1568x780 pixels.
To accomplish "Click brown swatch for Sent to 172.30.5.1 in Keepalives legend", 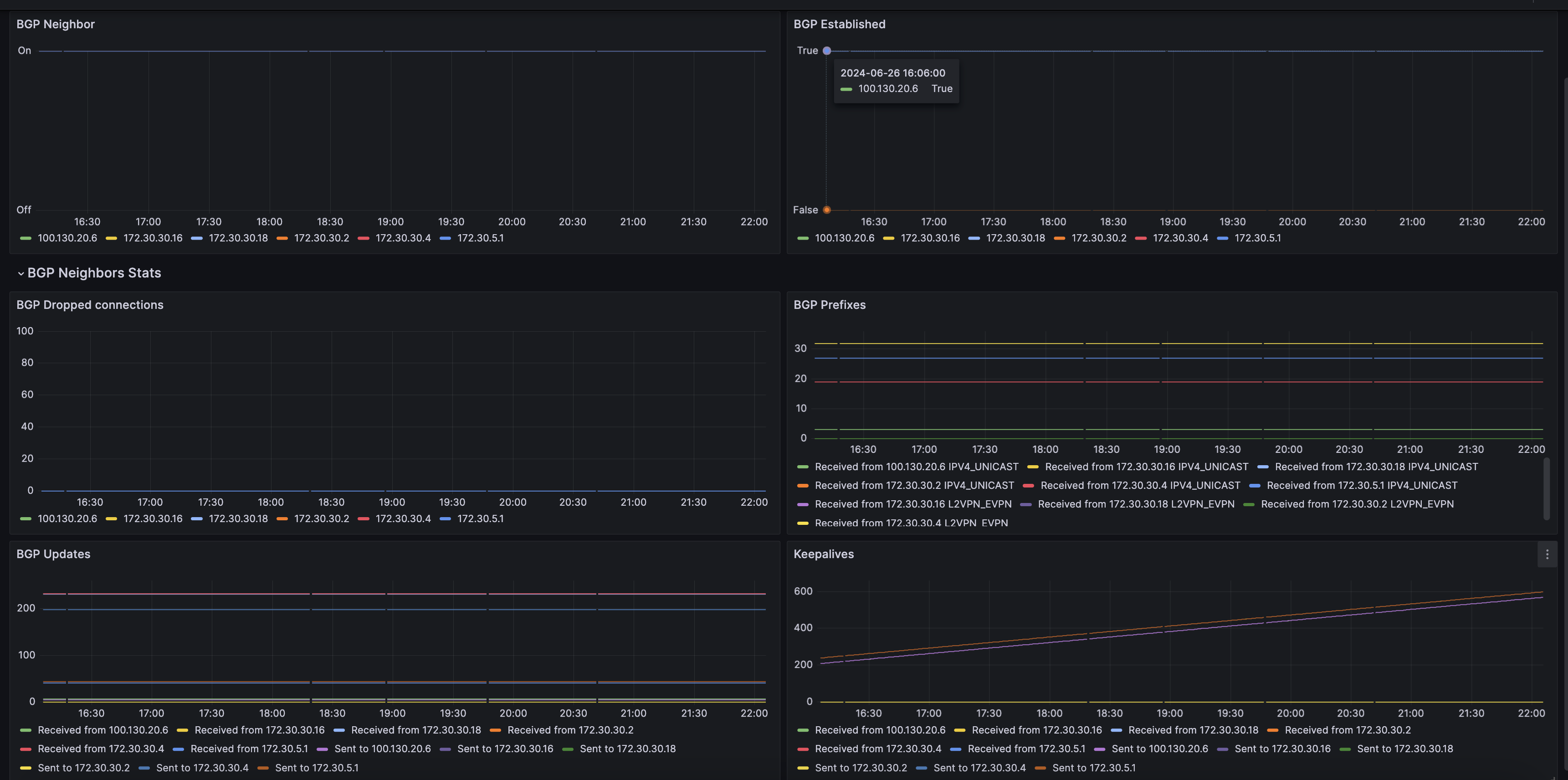I will click(x=1040, y=768).
